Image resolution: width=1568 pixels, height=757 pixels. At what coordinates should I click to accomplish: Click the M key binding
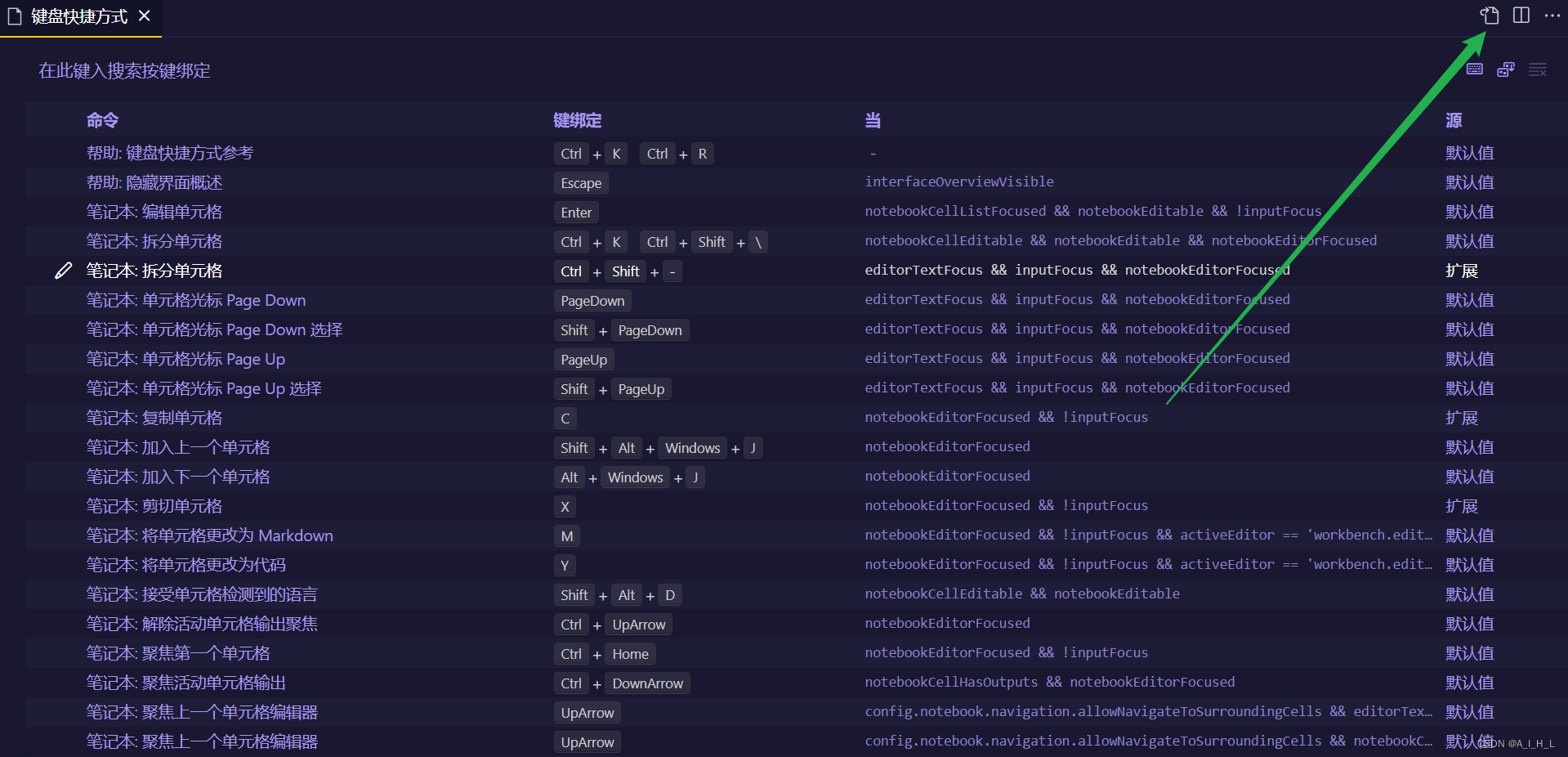[567, 536]
